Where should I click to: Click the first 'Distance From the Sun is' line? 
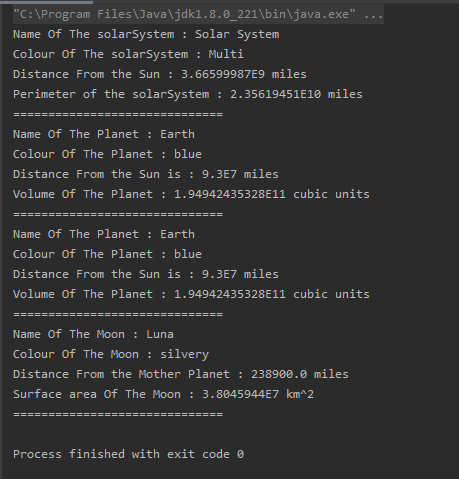[146, 174]
